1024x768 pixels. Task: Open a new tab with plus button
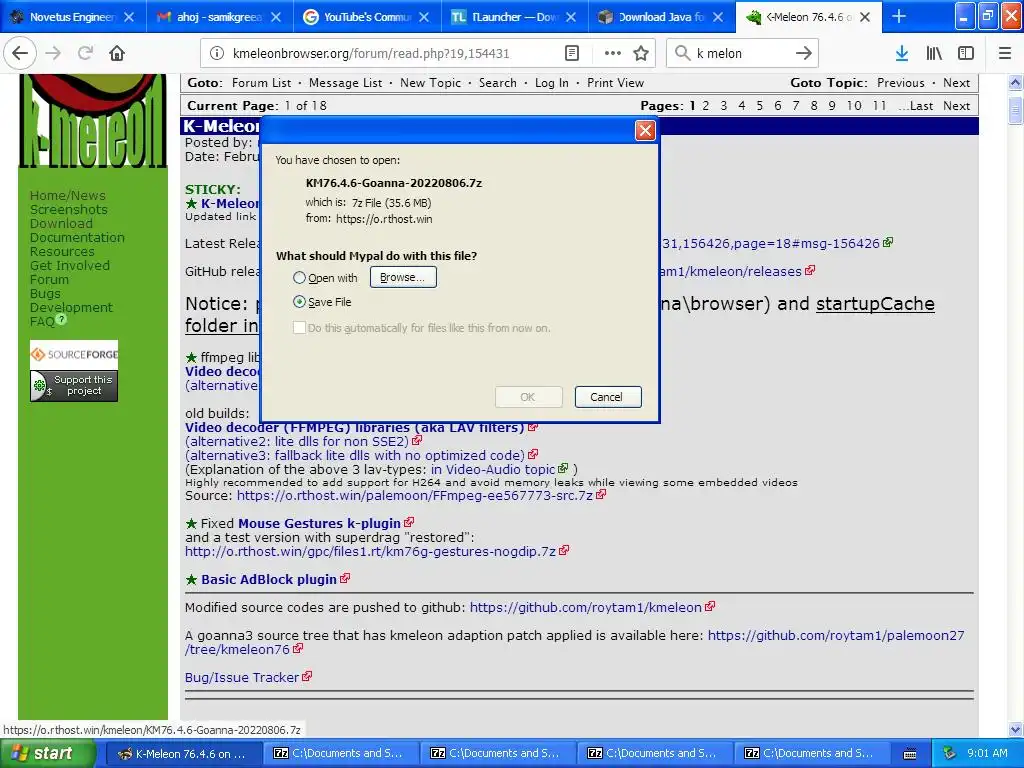tap(899, 17)
